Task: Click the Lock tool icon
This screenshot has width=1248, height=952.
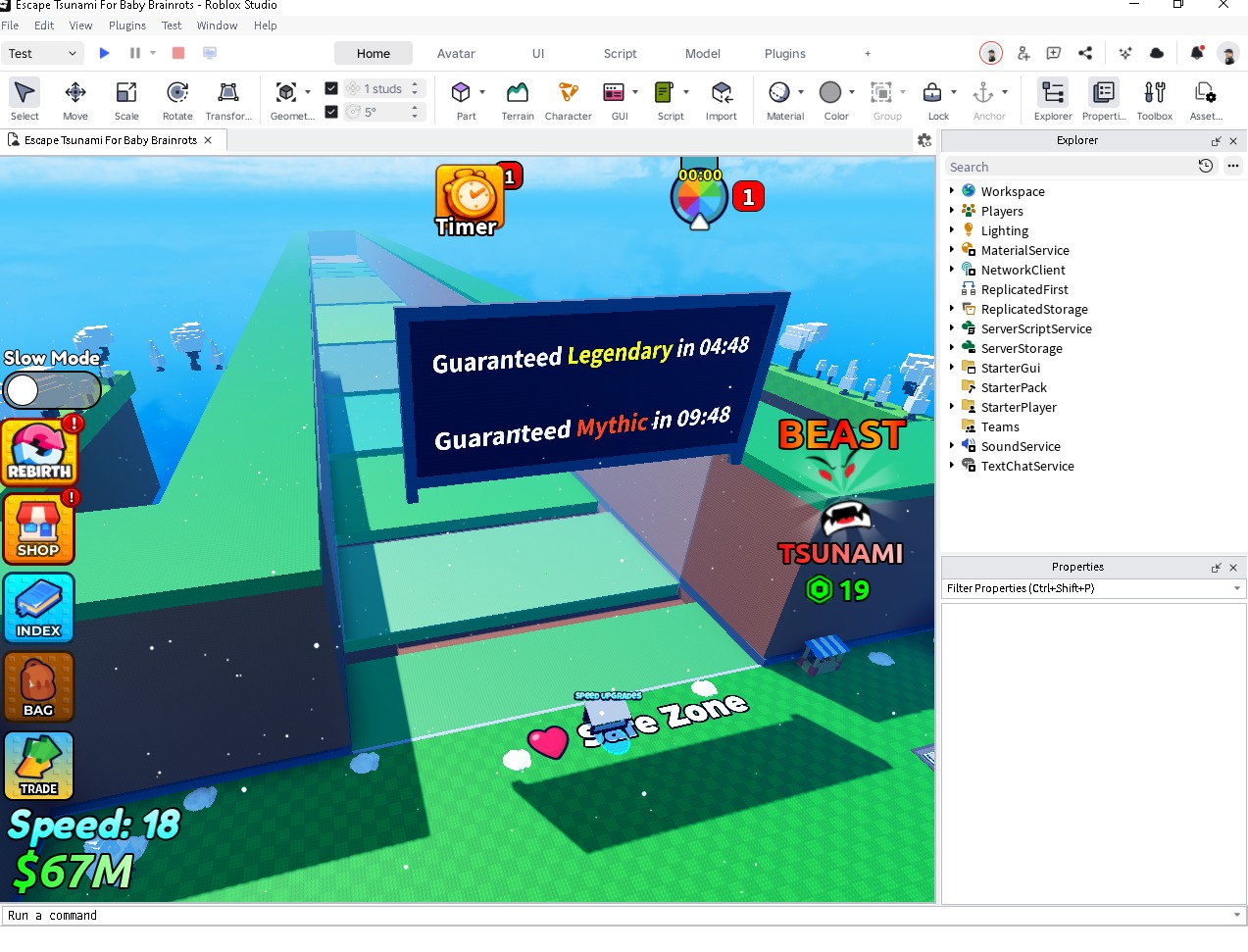Action: tap(932, 92)
